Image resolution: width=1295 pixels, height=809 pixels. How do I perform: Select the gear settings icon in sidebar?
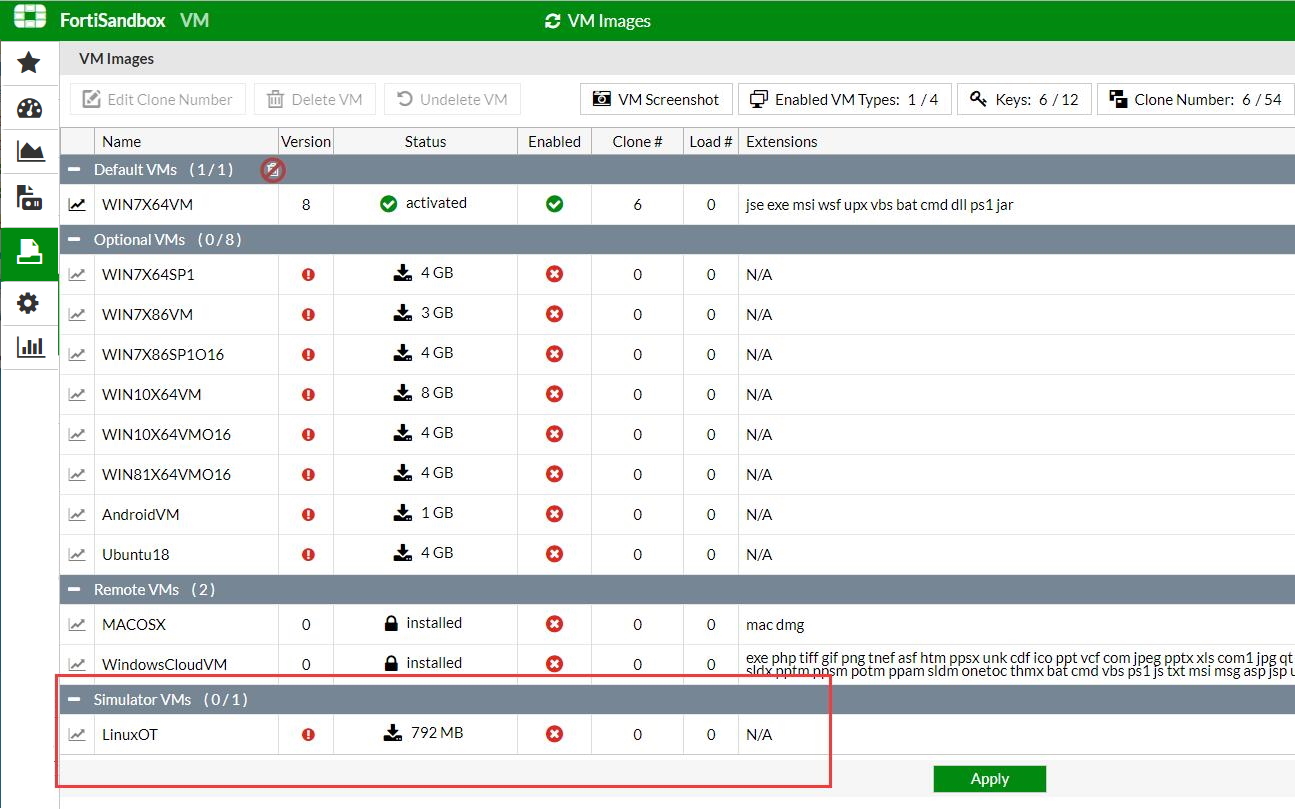(29, 302)
